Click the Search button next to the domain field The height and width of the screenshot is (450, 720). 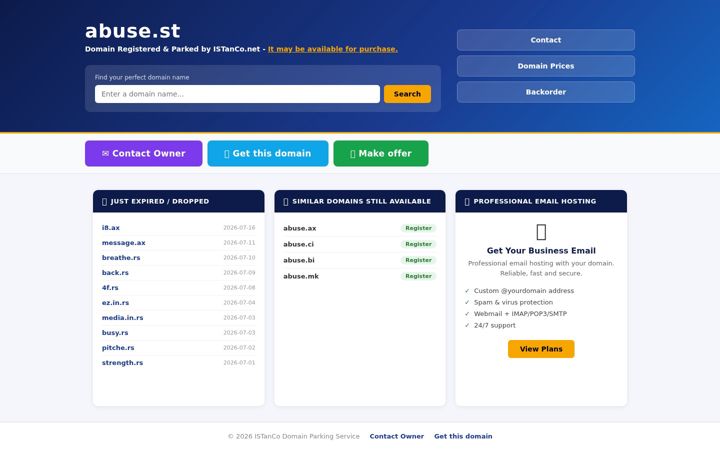tap(407, 94)
